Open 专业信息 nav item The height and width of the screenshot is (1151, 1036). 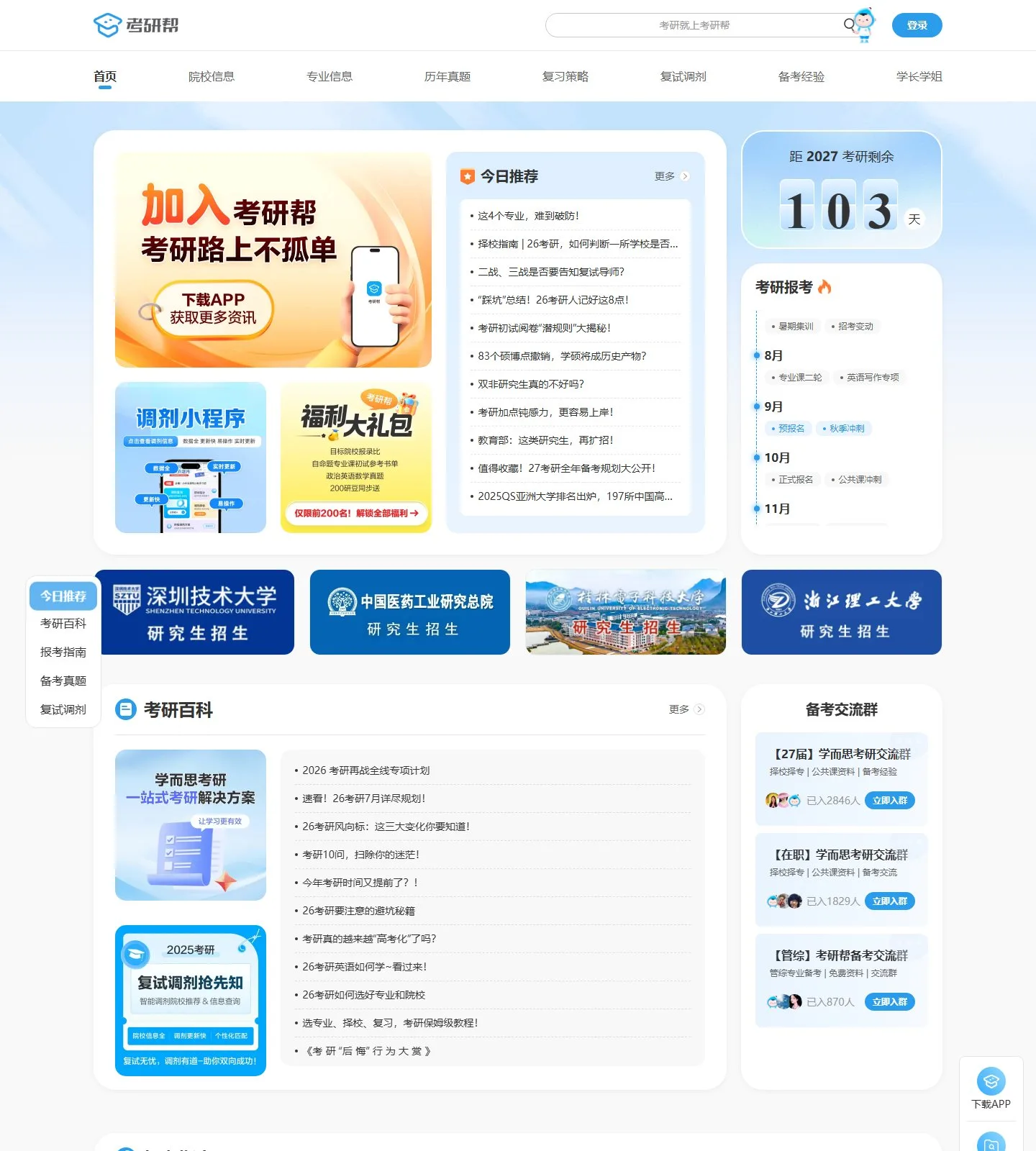tap(330, 76)
